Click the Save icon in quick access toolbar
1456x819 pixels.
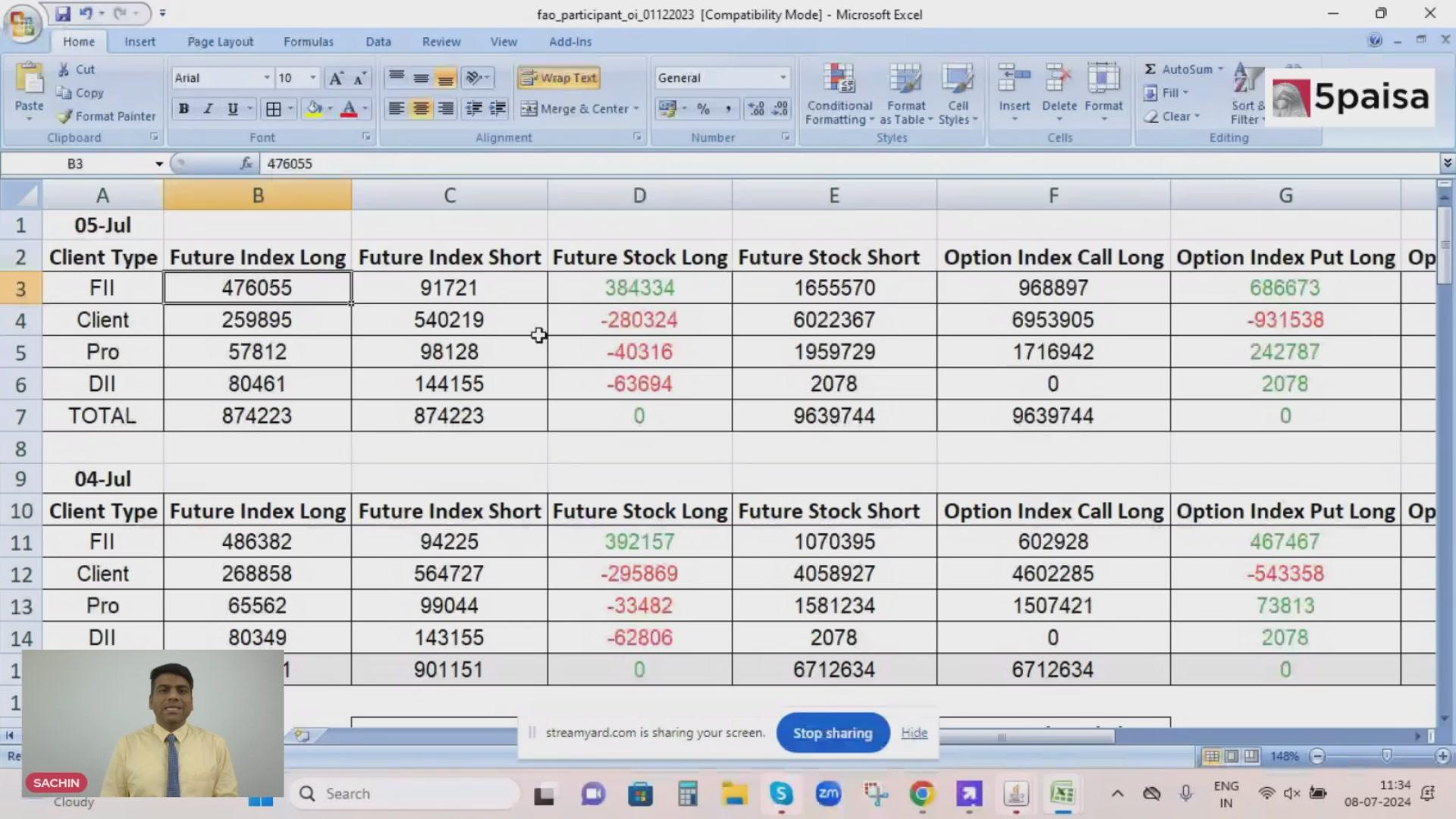tap(62, 14)
